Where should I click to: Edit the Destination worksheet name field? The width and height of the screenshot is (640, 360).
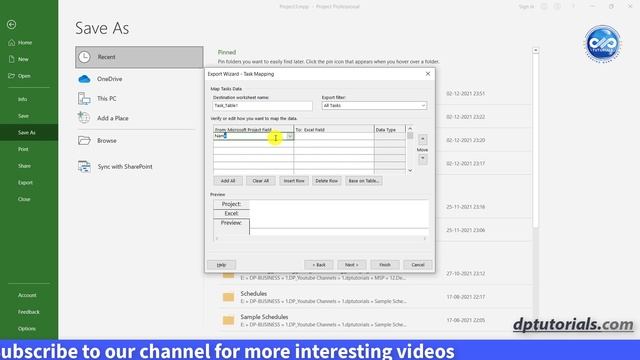(262, 106)
